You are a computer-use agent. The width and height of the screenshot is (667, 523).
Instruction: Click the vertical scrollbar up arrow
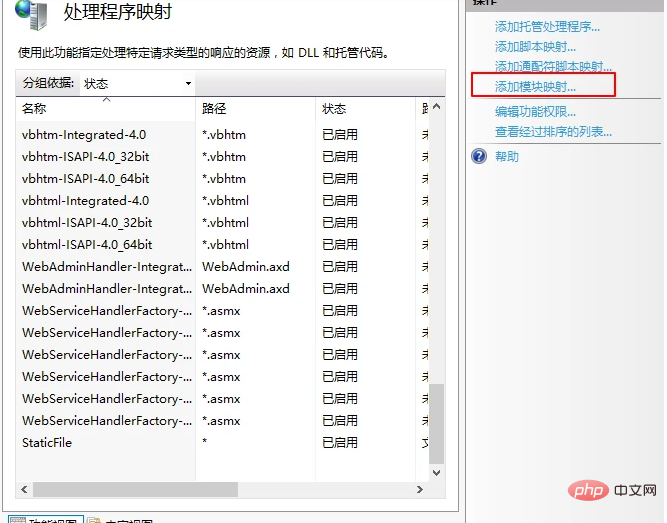pos(436,106)
